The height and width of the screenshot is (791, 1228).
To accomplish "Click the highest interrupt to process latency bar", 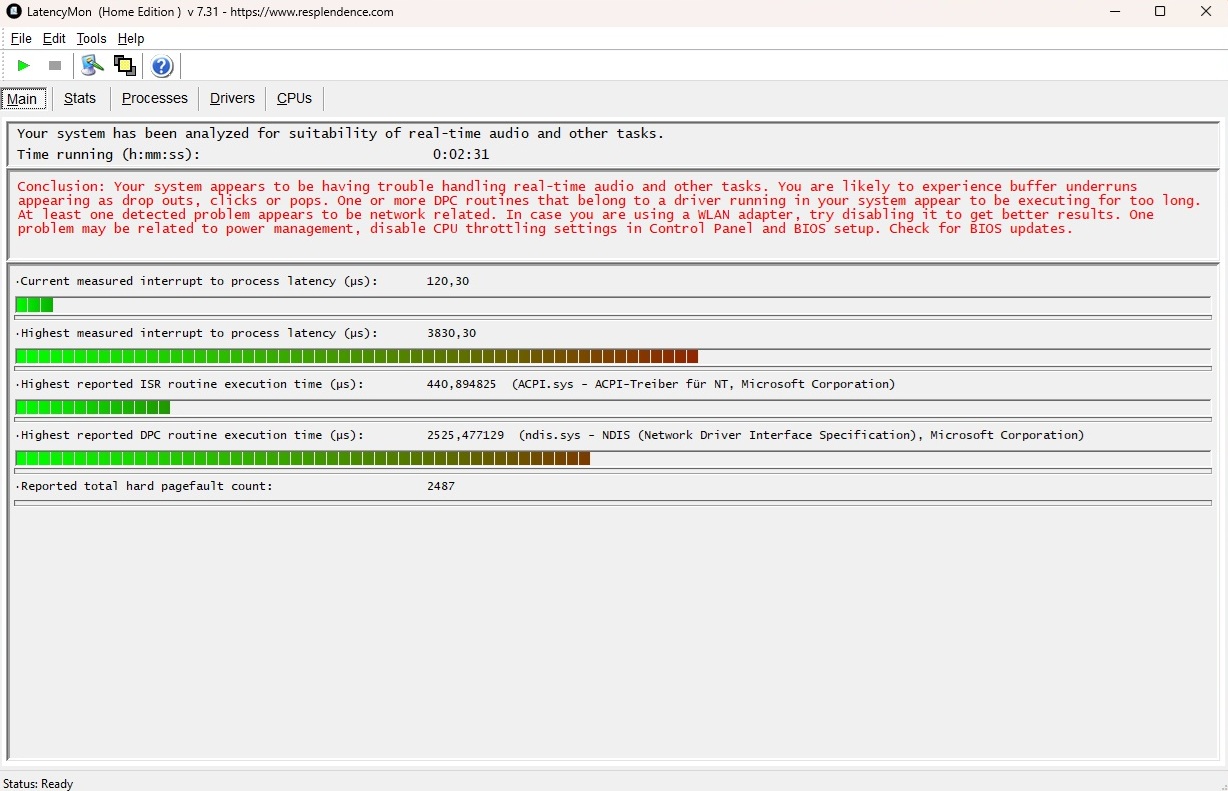I will pyautogui.click(x=356, y=356).
